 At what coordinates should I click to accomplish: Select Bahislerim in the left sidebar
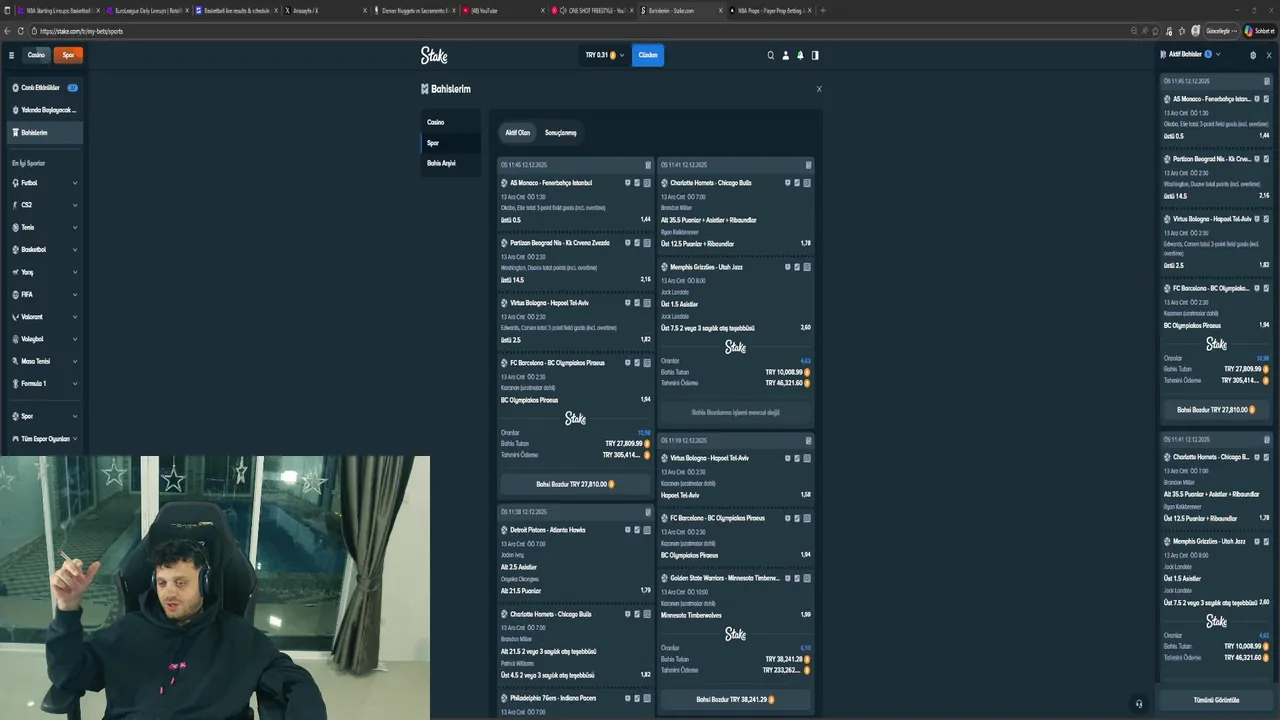click(x=44, y=132)
